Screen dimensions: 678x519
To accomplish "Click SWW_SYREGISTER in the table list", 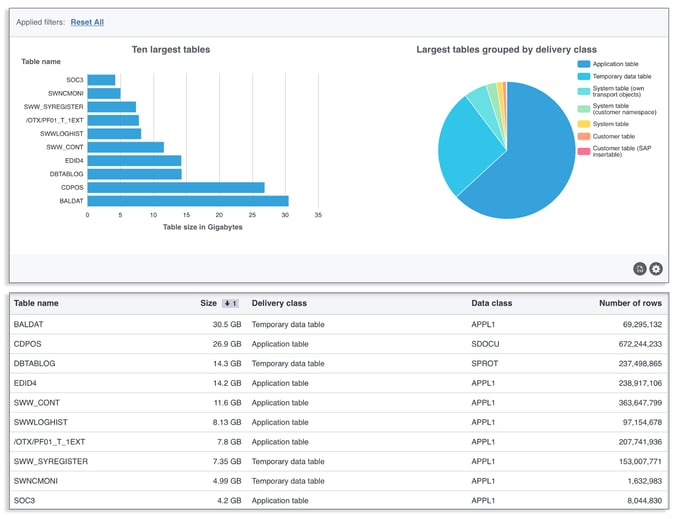I will [51, 461].
